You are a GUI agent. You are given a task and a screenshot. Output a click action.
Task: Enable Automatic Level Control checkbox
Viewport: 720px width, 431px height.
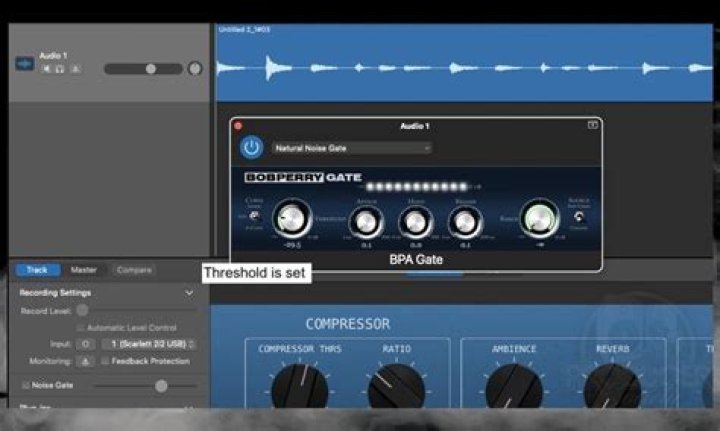click(x=80, y=328)
